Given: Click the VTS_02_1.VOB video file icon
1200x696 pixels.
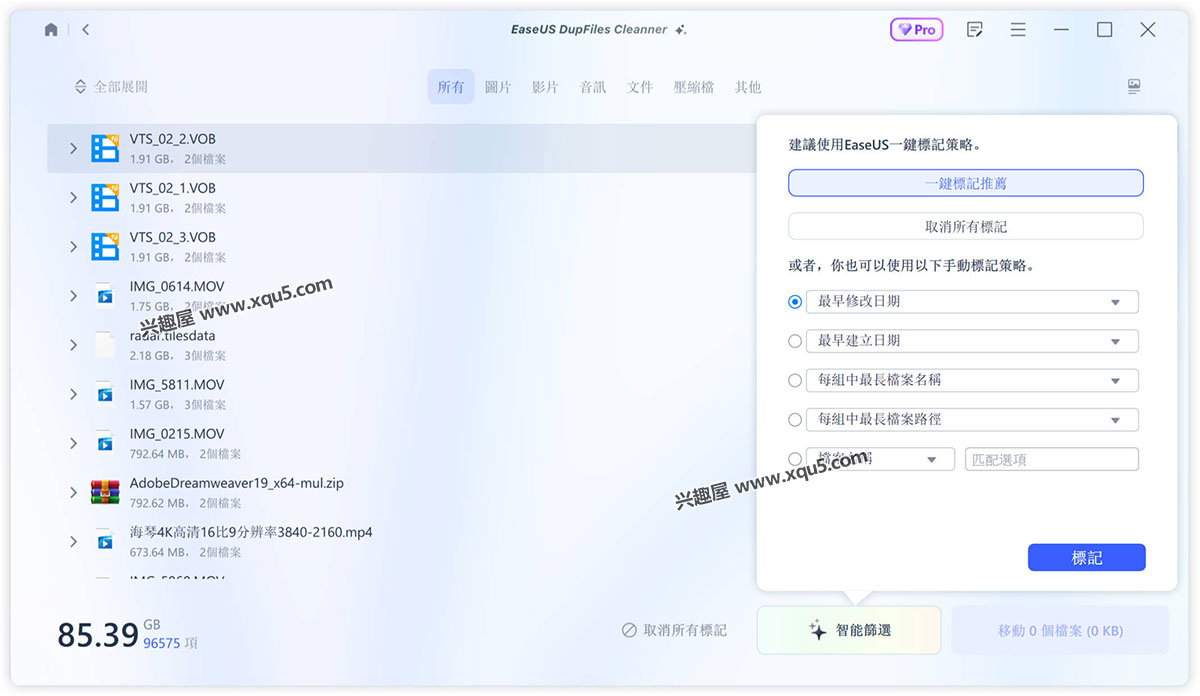Looking at the screenshot, I should pyautogui.click(x=105, y=197).
